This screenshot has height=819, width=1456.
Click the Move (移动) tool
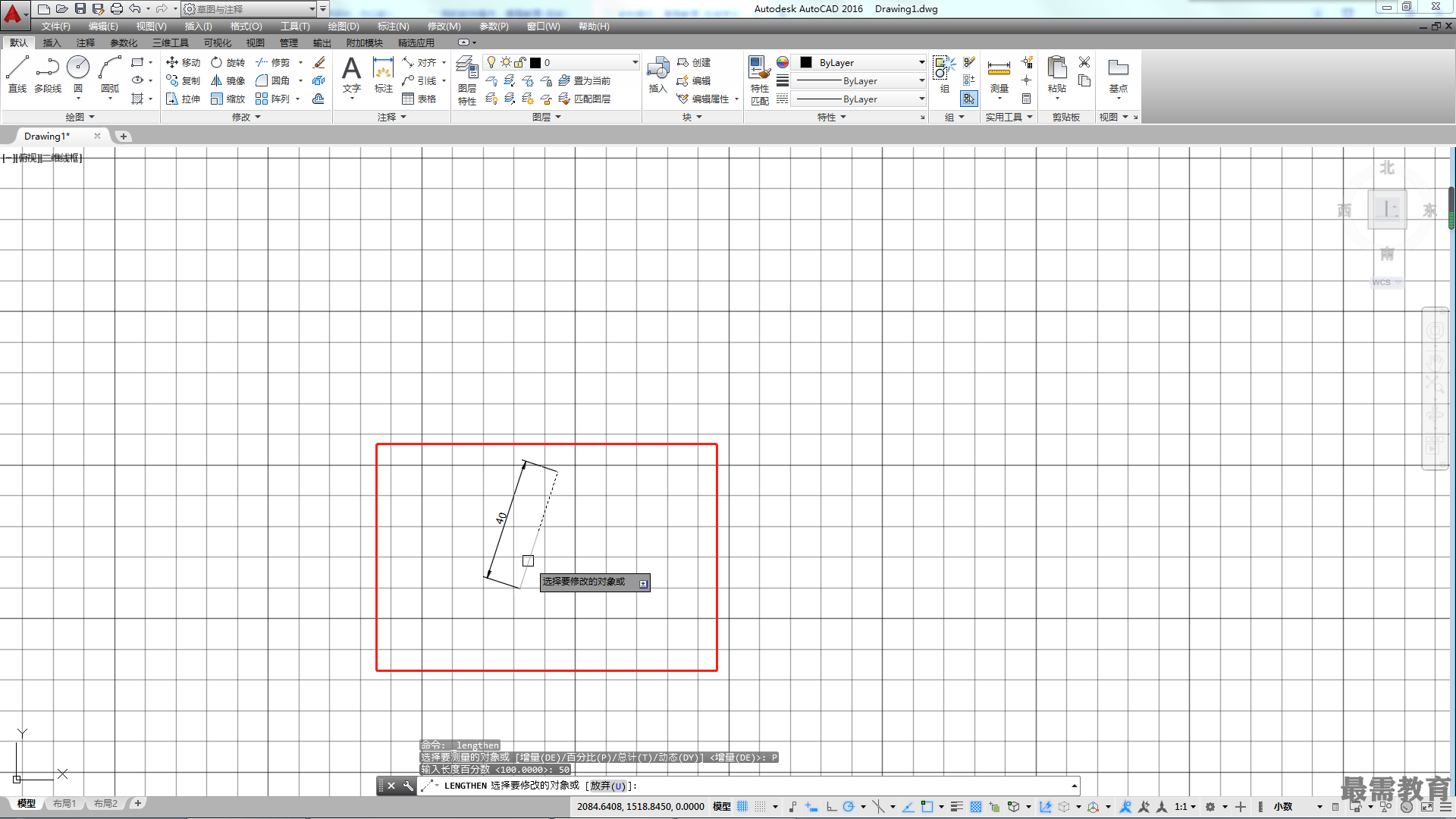[x=183, y=62]
